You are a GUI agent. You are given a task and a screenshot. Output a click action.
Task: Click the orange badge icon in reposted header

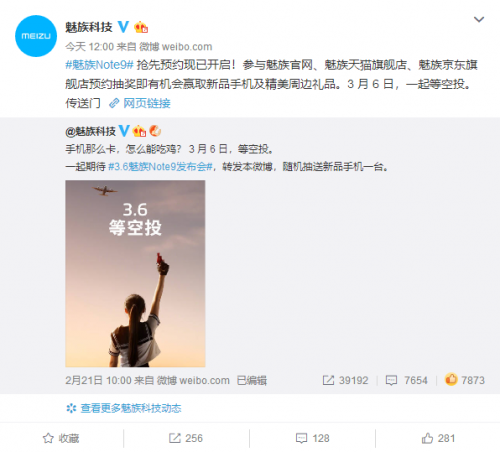pos(155,131)
